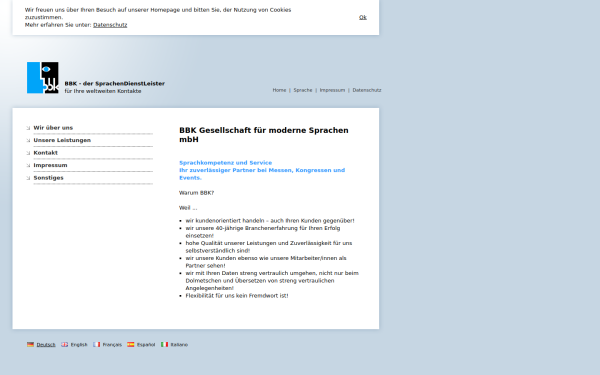
Task: Click arrow bullet beside sidebar Impressum
Action: (28, 165)
